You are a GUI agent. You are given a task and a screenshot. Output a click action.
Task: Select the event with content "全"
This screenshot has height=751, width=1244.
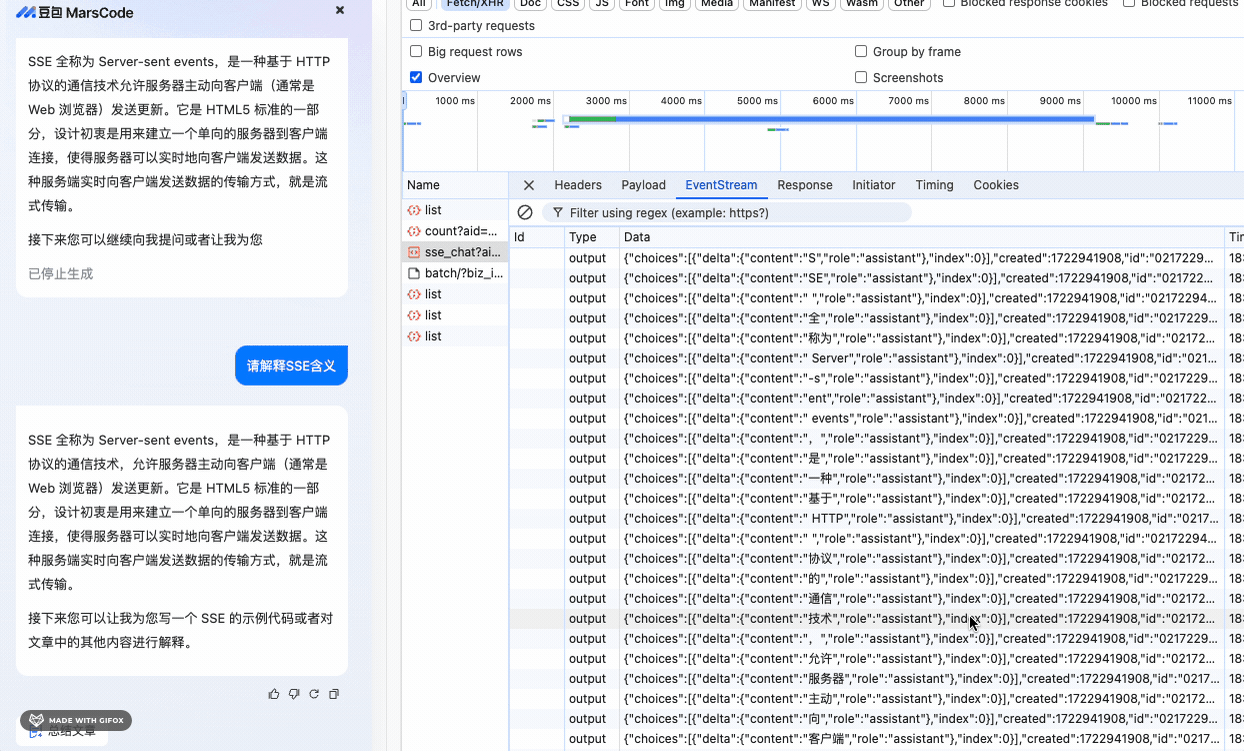(876, 318)
